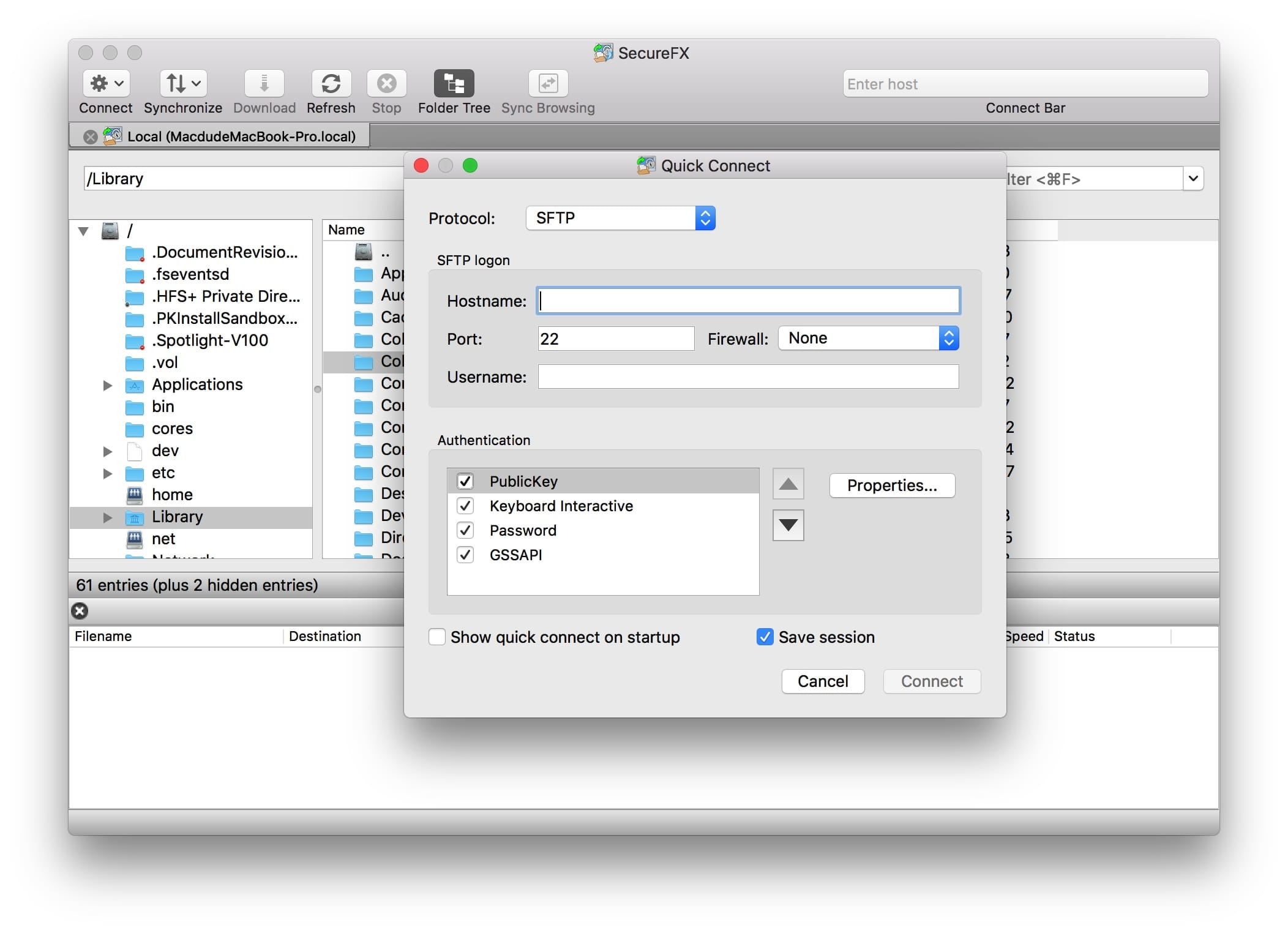Image resolution: width=1288 pixels, height=933 pixels.
Task: Expand the Applications tree node
Action: tap(108, 385)
